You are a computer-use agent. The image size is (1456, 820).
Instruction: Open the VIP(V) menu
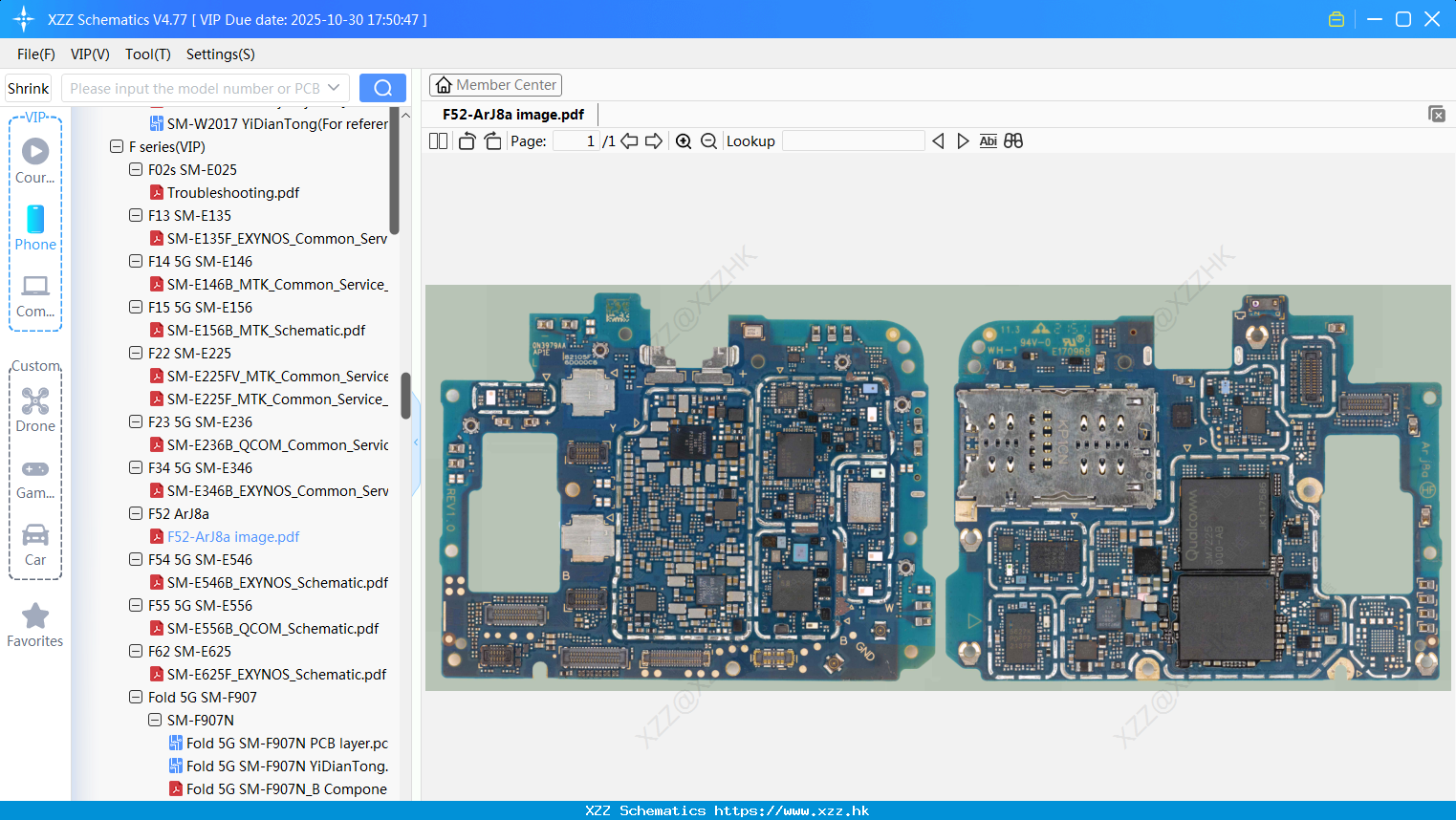pos(90,54)
